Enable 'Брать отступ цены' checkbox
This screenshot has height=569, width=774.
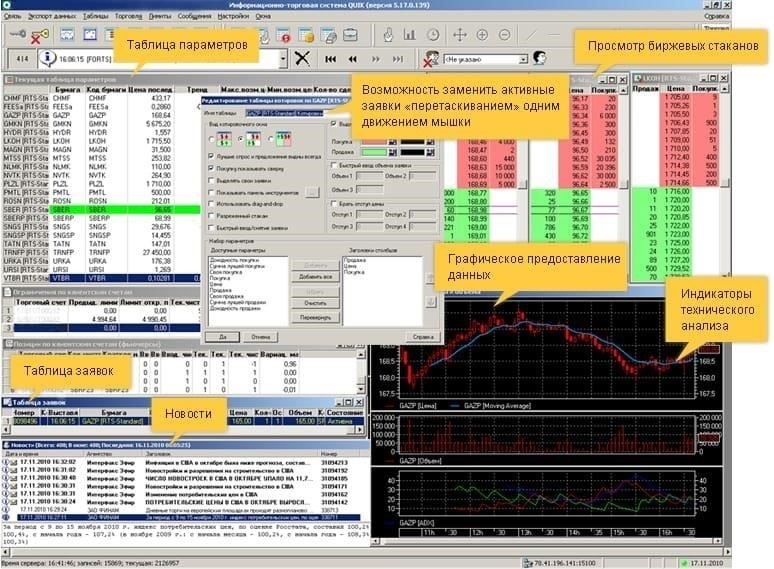[x=334, y=203]
